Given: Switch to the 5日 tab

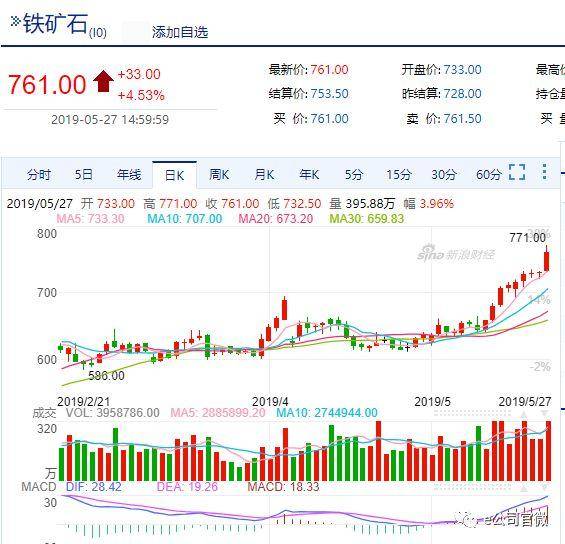Looking at the screenshot, I should coord(84,175).
